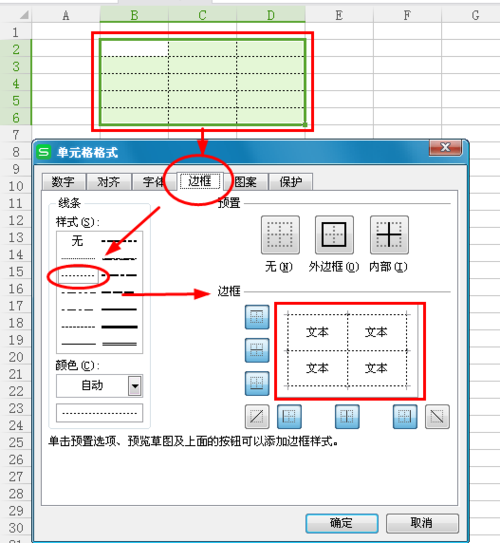Screen dimensions: 500x543
Task: Select the 无 line style
Action: (78, 241)
